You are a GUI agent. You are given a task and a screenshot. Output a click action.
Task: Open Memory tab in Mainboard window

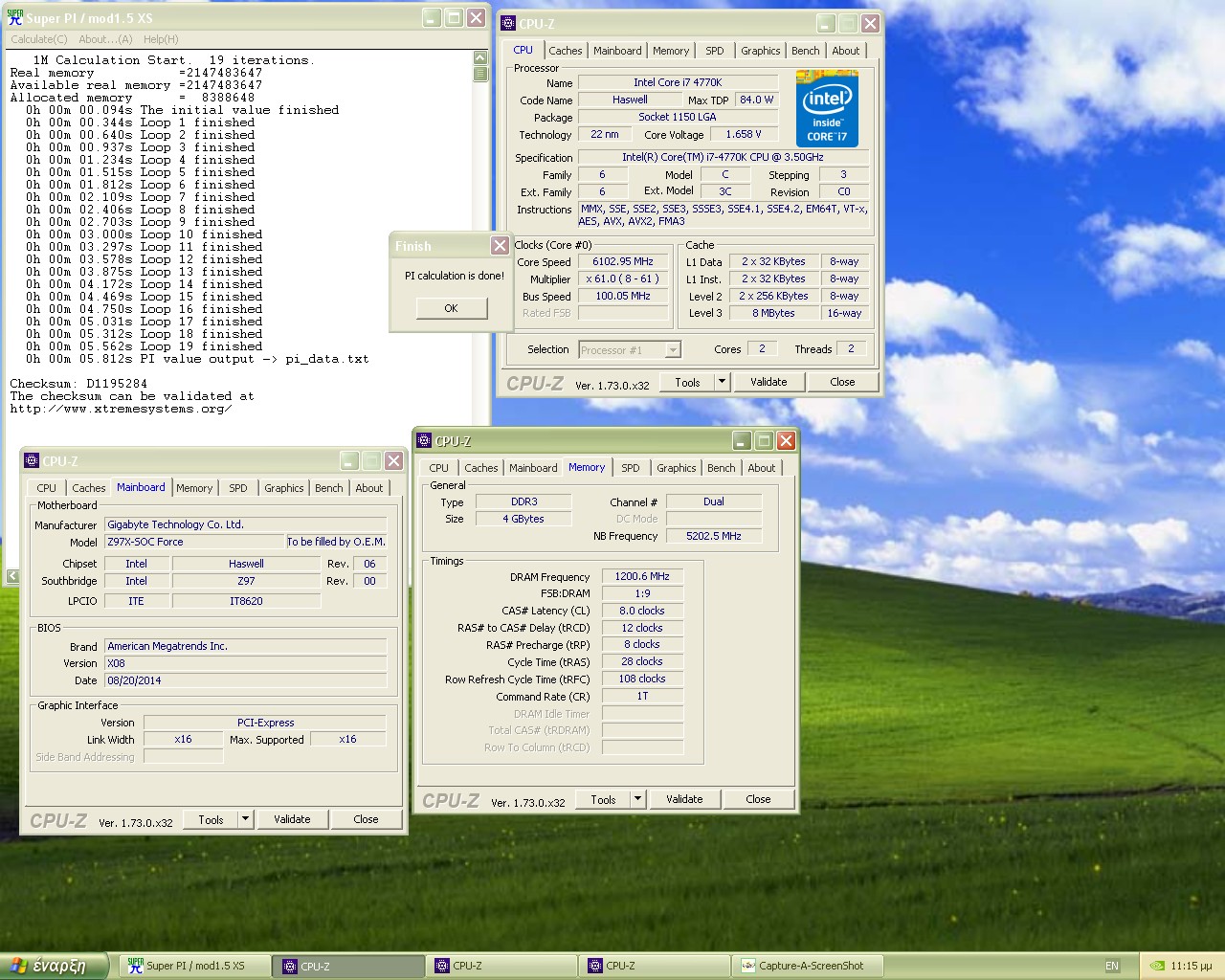pos(194,488)
